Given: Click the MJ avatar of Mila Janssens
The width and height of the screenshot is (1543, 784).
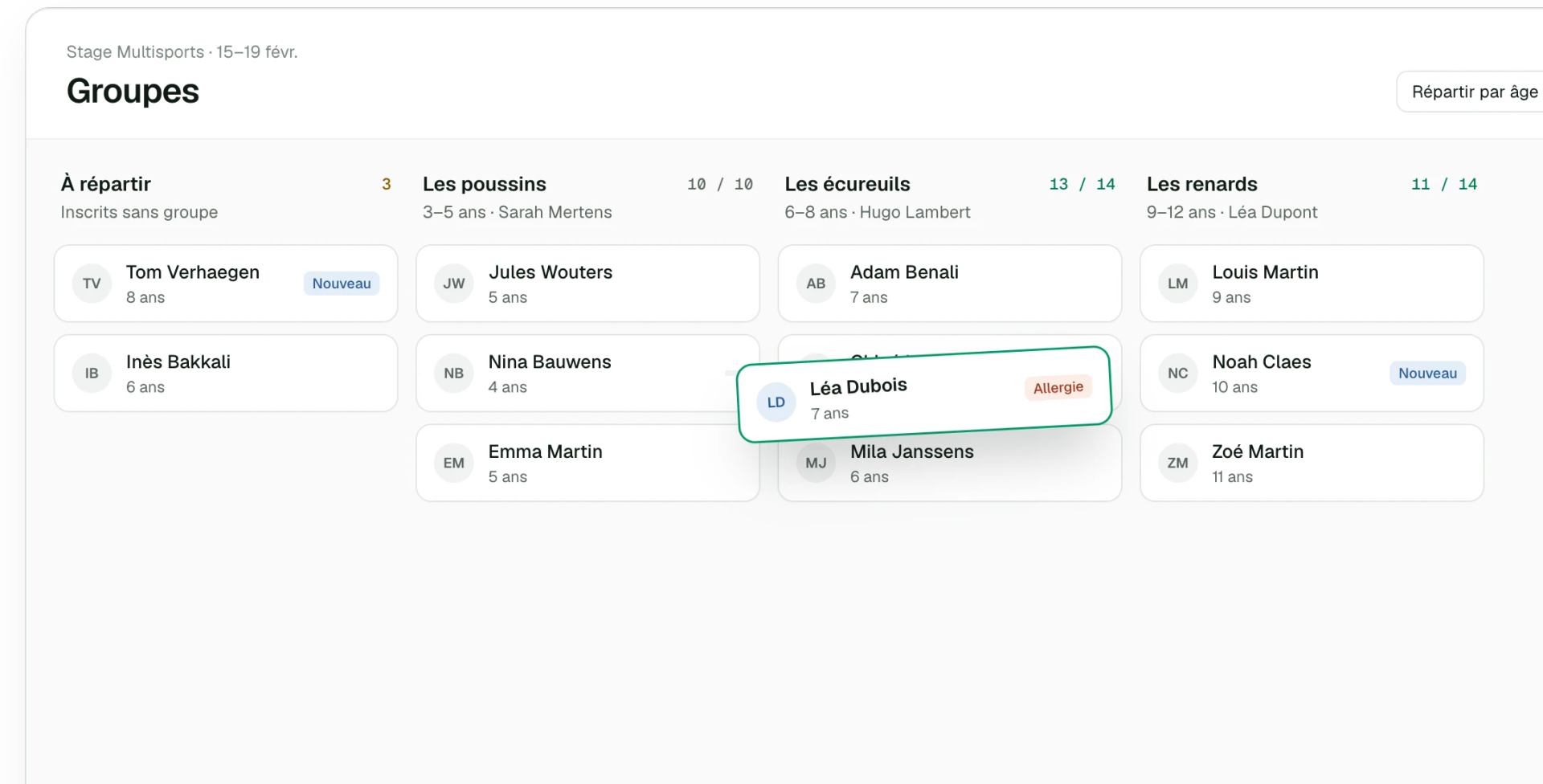Looking at the screenshot, I should coord(816,463).
